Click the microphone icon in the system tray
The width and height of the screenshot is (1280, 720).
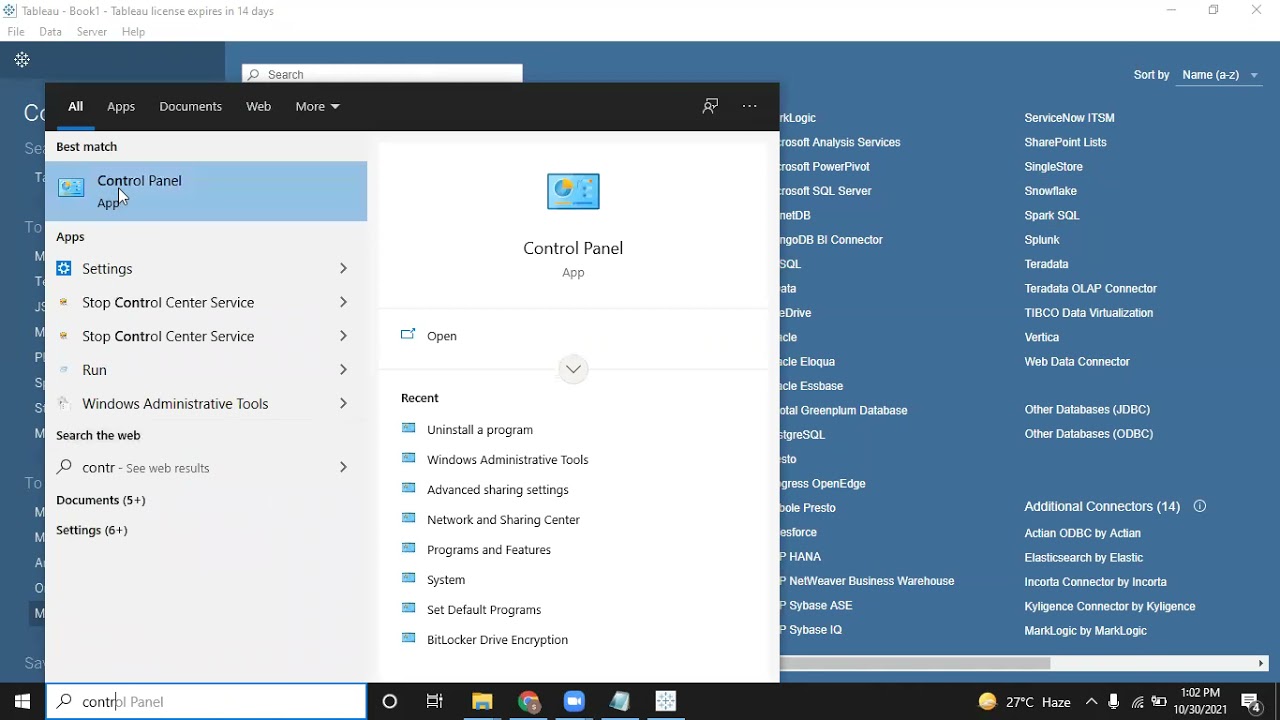tap(1114, 702)
